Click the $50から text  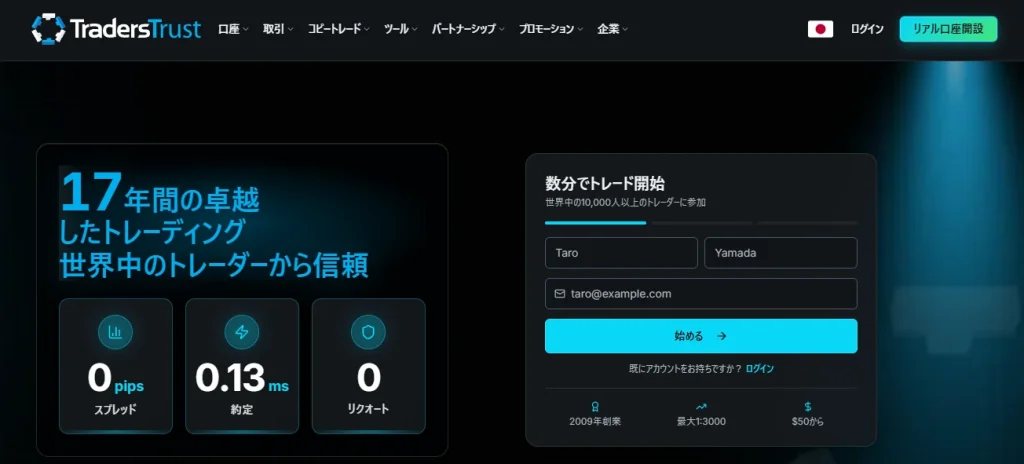tap(808, 422)
